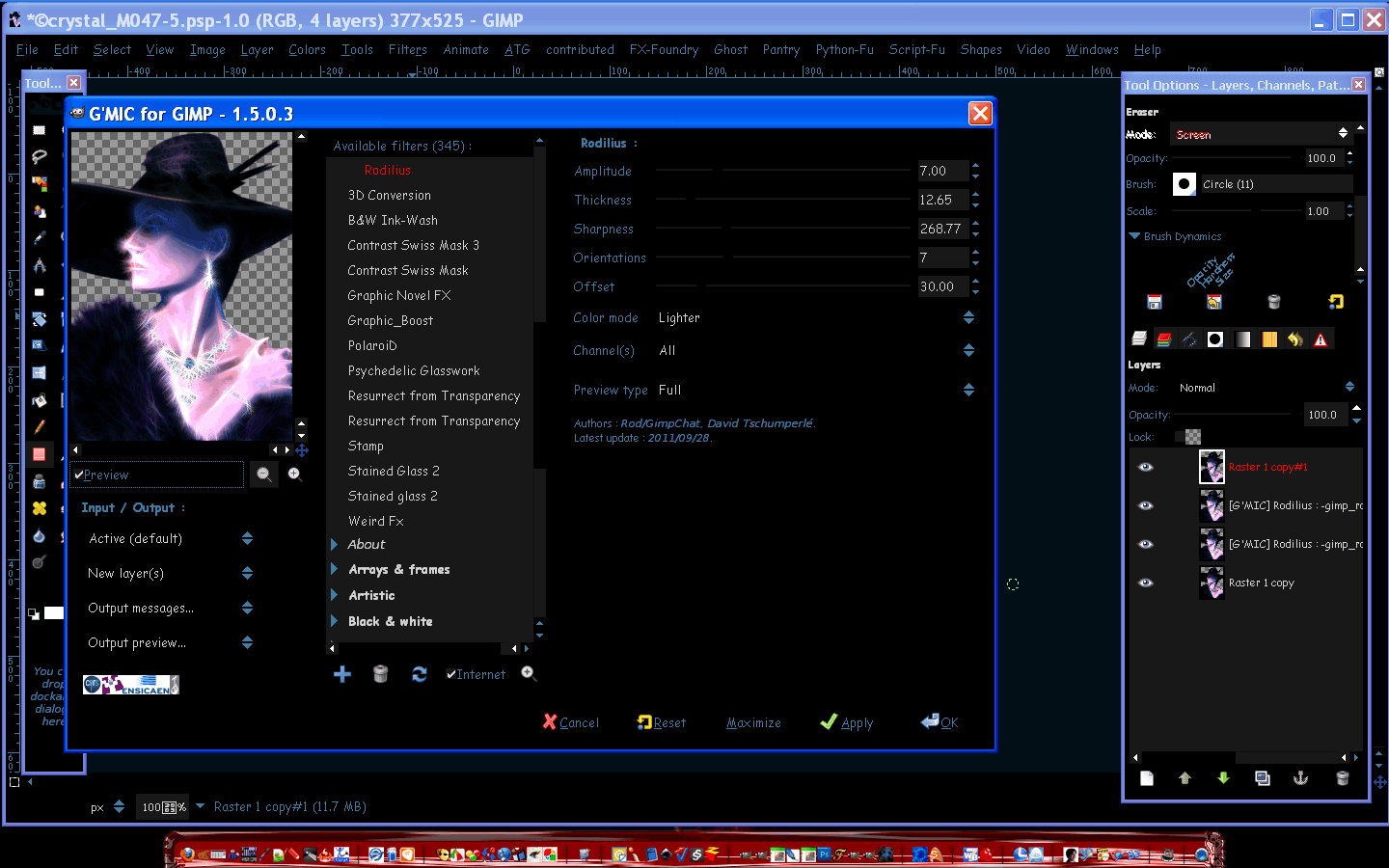Lower the layer with green down arrow
The width and height of the screenshot is (1389, 868).
click(1224, 778)
